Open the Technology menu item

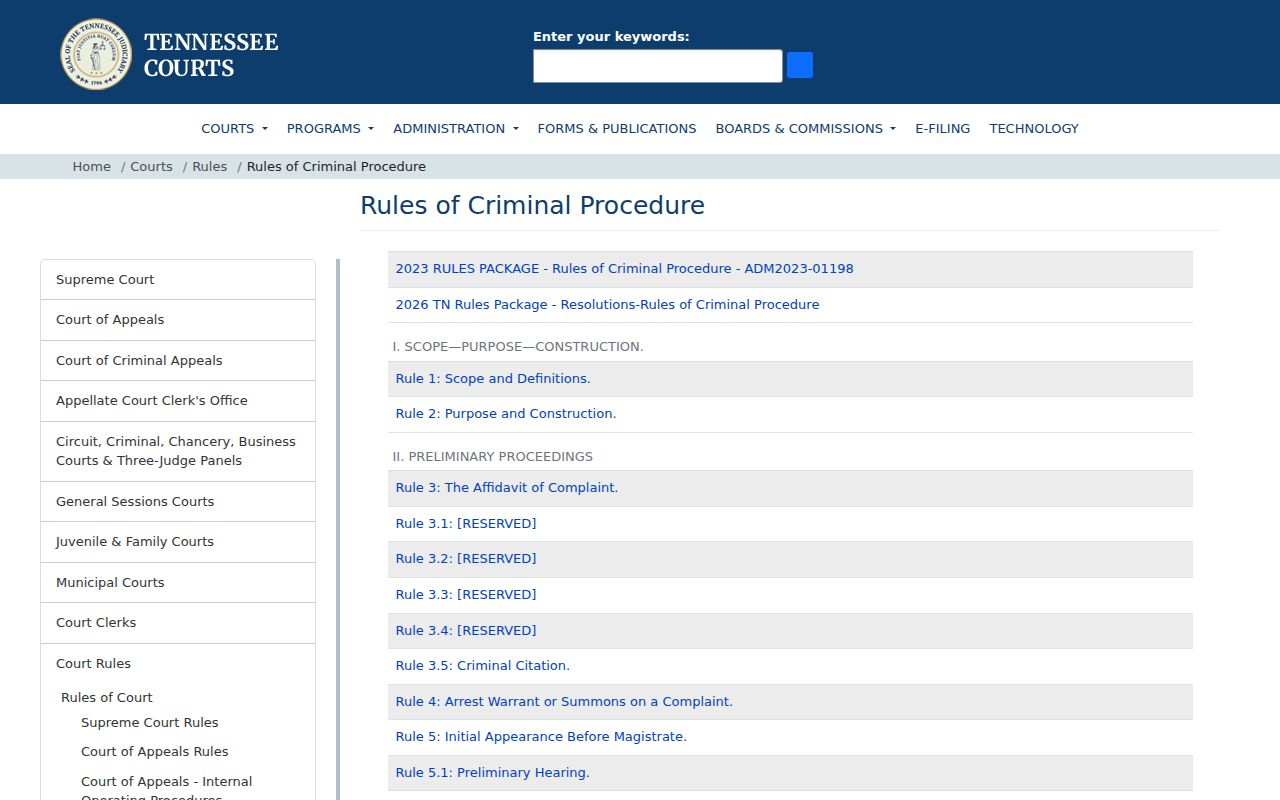(1034, 128)
